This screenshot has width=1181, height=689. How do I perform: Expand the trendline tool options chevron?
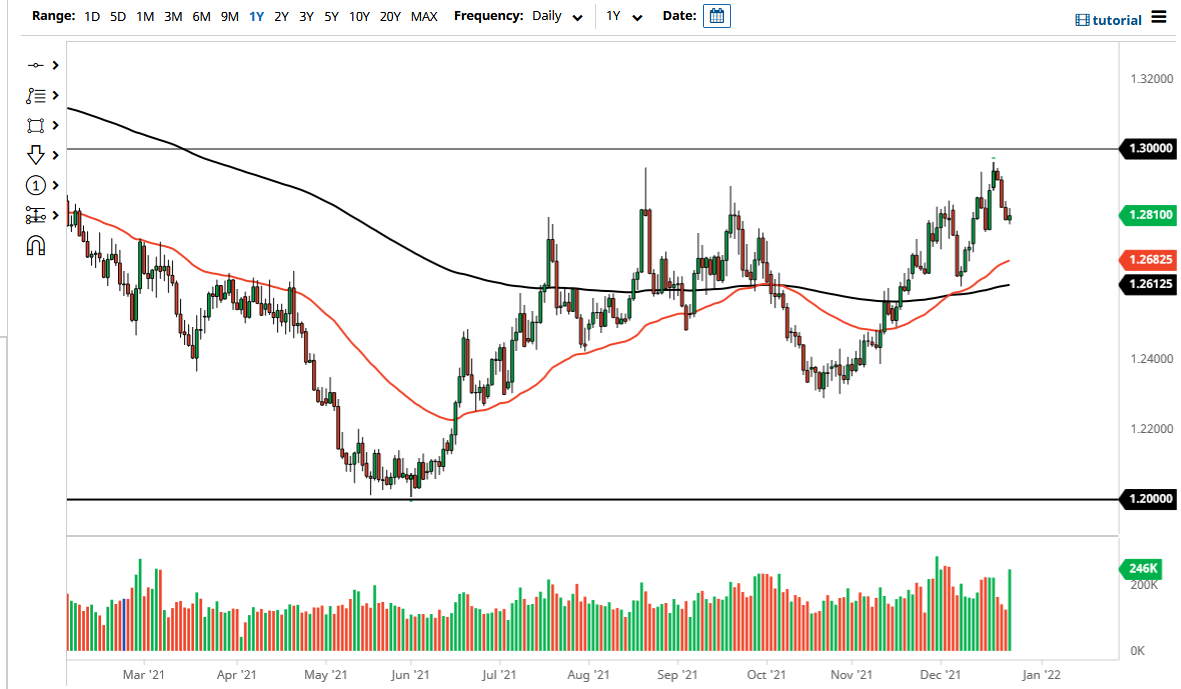(x=55, y=64)
